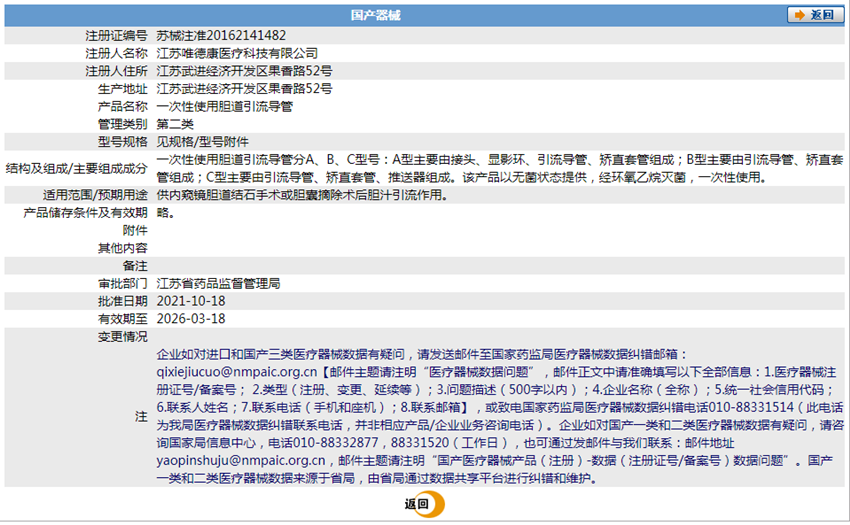Click the structure description paragraph about A、B、C型号
The height and width of the screenshot is (525, 850).
pyautogui.click(x=500, y=168)
